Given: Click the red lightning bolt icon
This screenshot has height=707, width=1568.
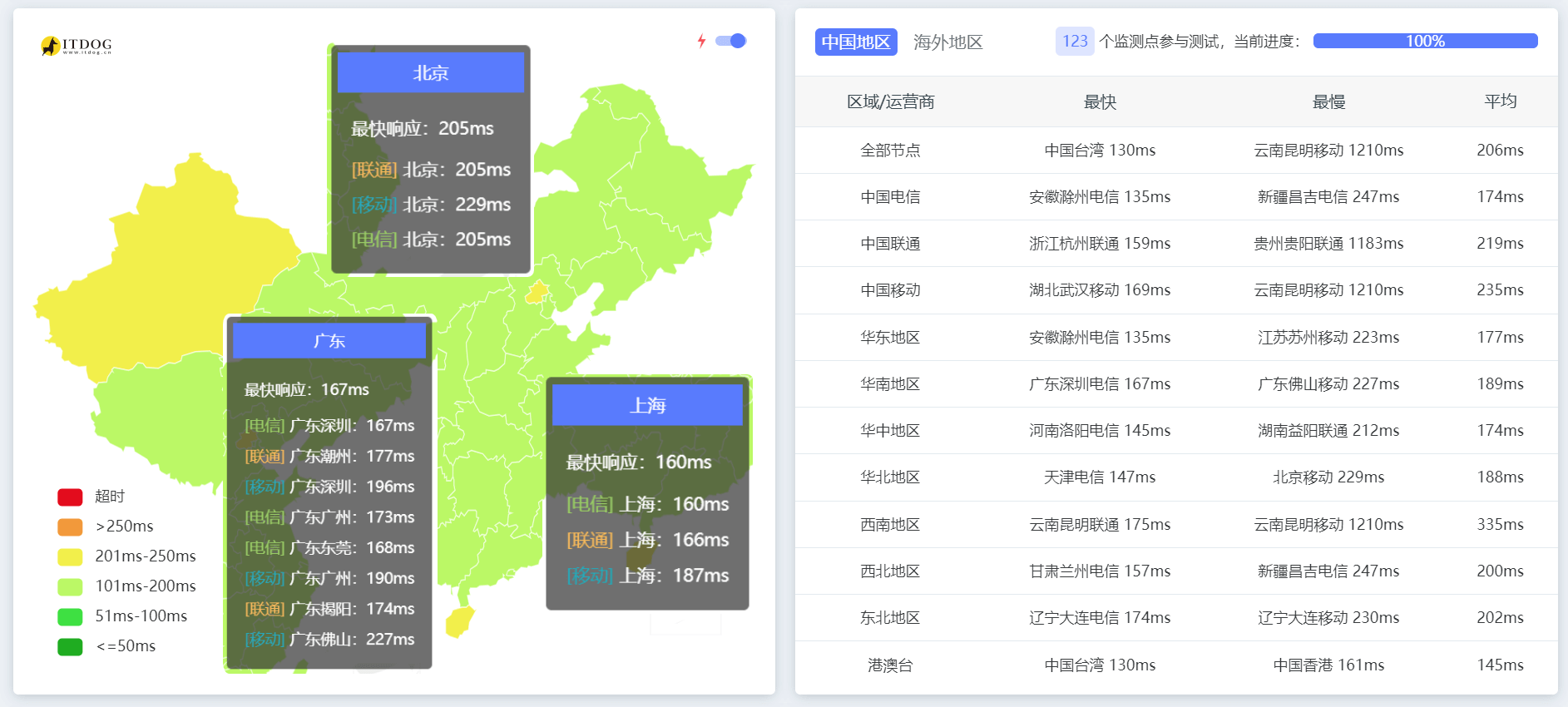Looking at the screenshot, I should [x=701, y=41].
